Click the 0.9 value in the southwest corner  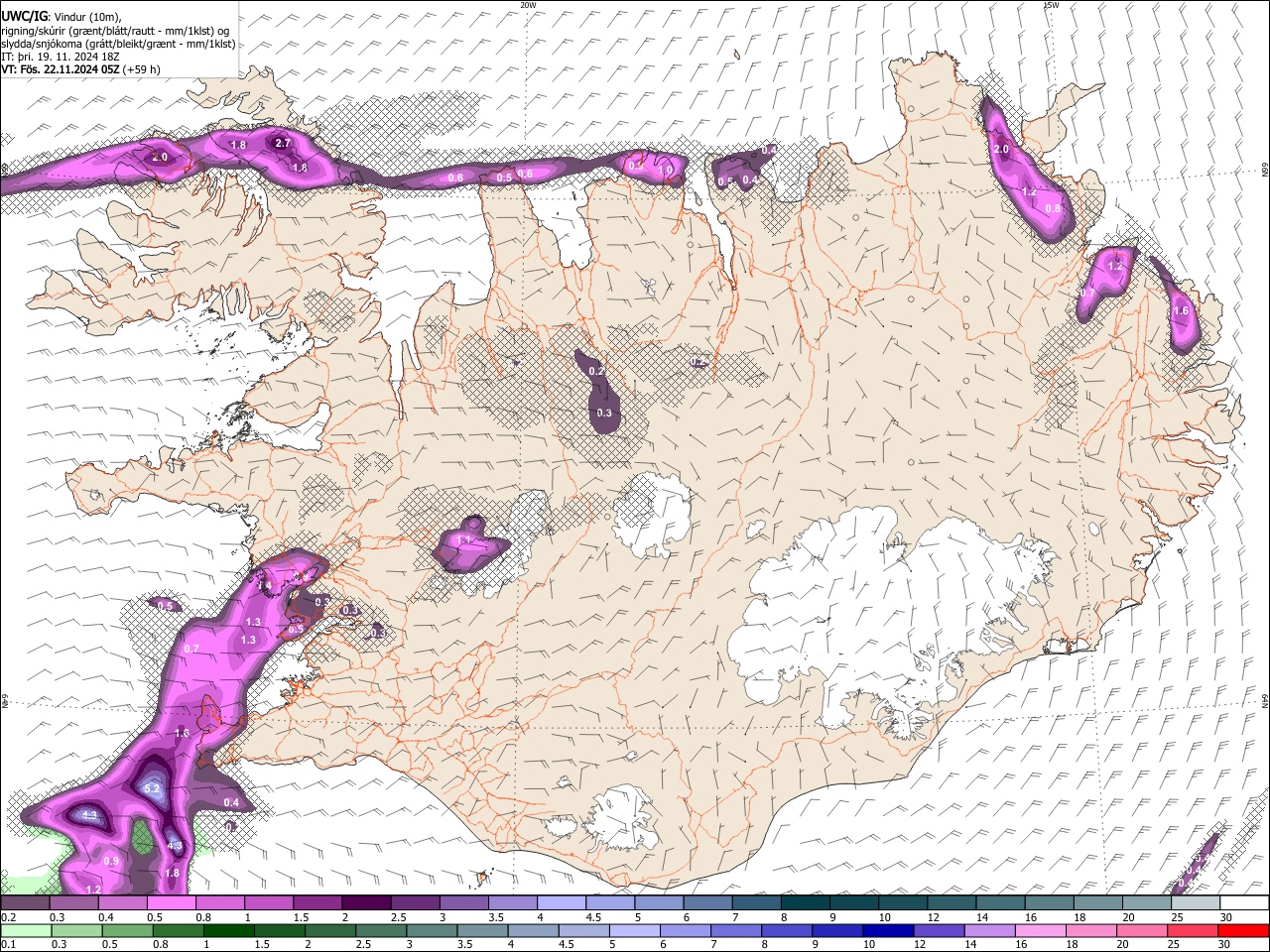[111, 861]
